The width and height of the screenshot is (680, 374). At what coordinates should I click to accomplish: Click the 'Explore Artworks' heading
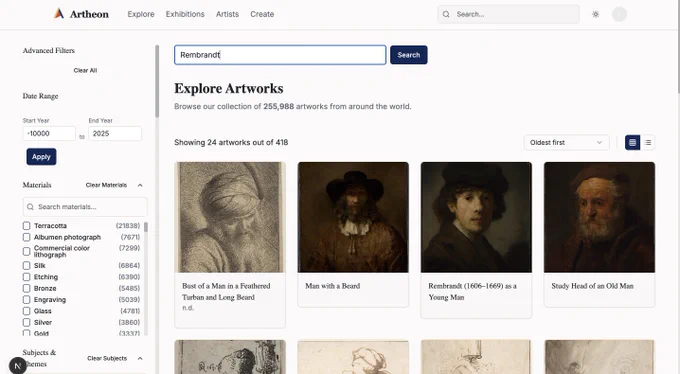[229, 89]
